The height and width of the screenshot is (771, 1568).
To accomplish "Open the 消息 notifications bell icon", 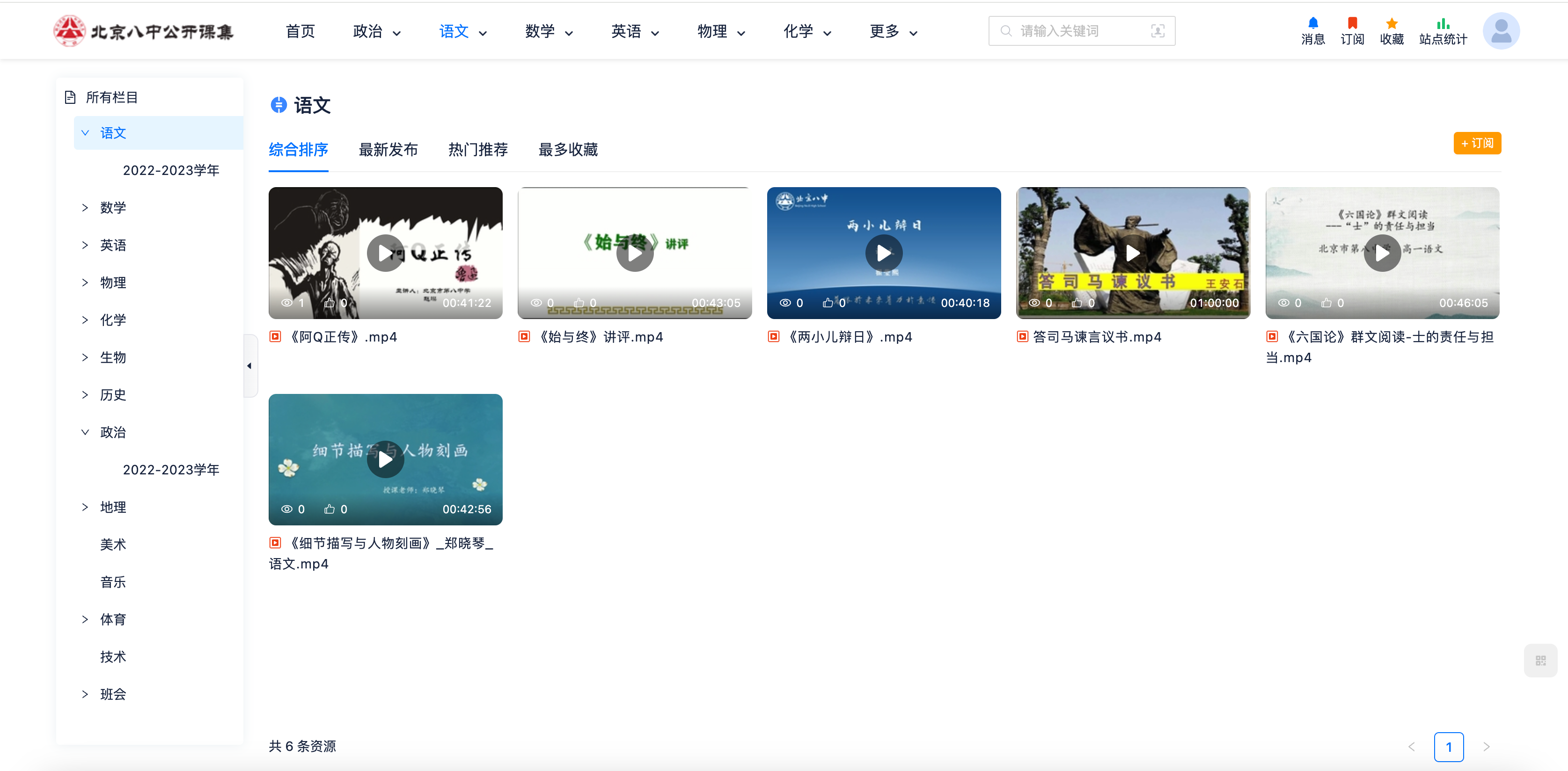I will (x=1312, y=24).
